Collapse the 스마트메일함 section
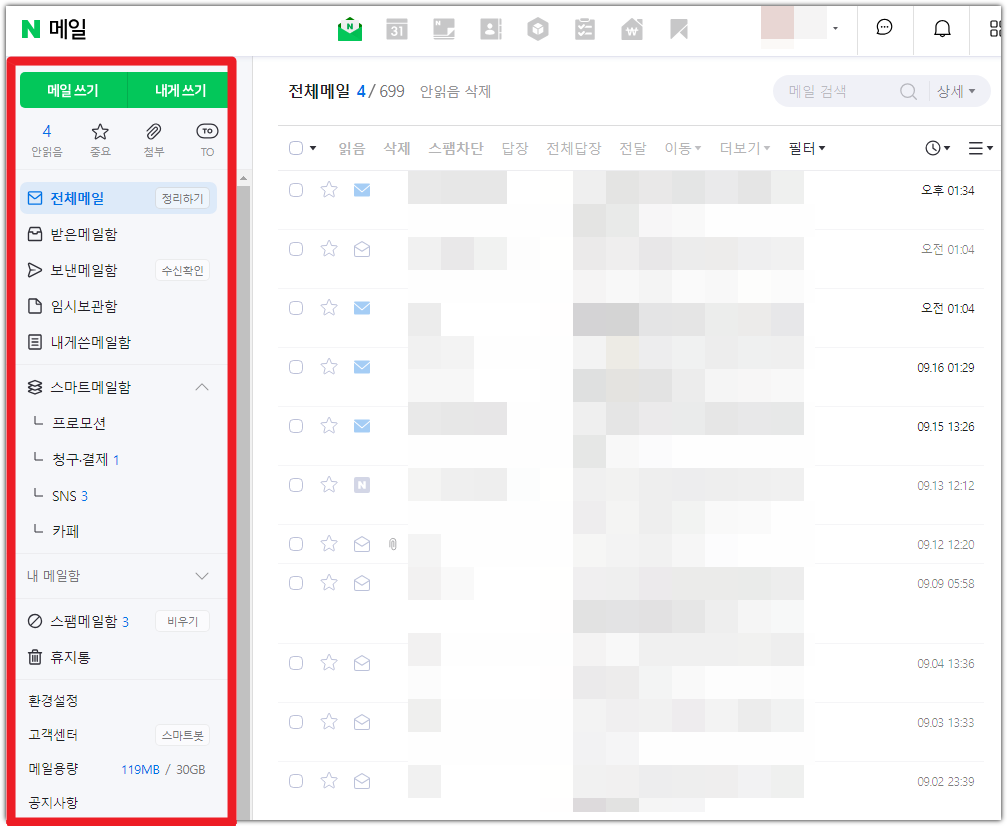This screenshot has width=1007, height=826. pyautogui.click(x=203, y=387)
